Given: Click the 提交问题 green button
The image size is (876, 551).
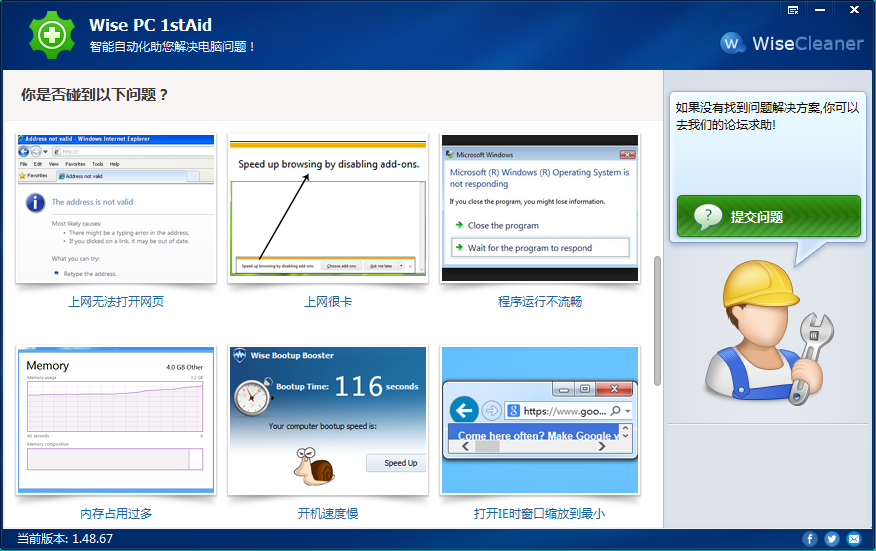Looking at the screenshot, I should pos(768,216).
